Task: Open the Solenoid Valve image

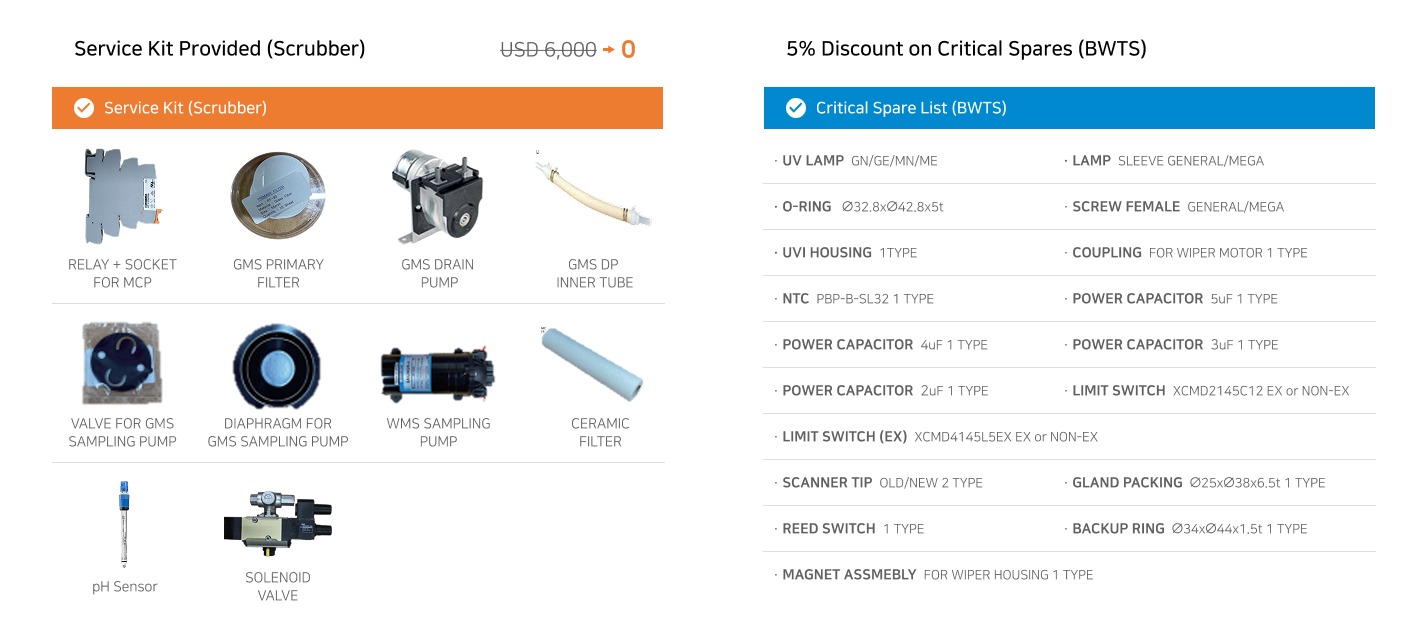Action: click(x=278, y=523)
